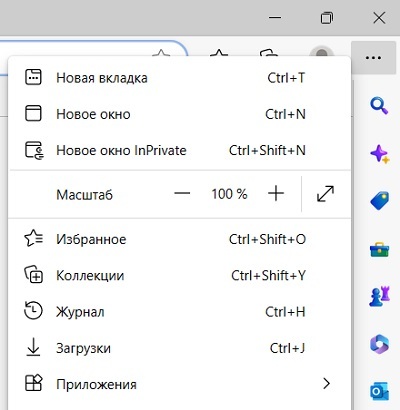Open Коллекции menu entry
The width and height of the screenshot is (400, 410).
(x=180, y=276)
